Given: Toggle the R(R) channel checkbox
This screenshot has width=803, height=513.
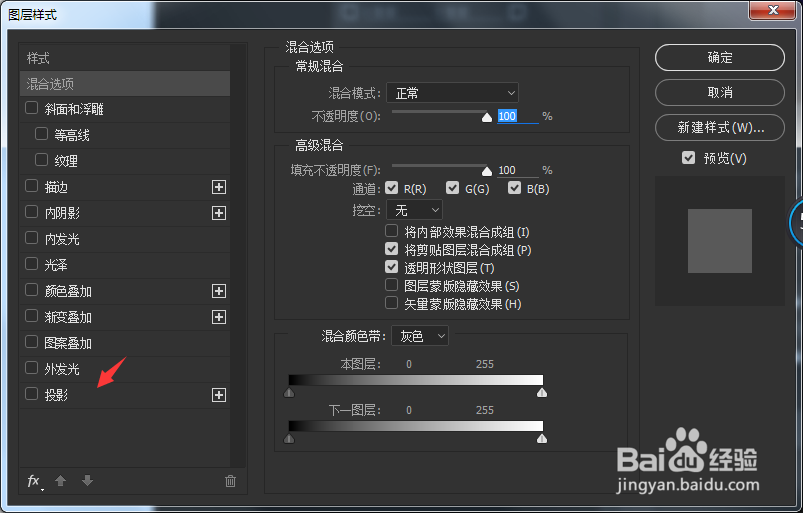Looking at the screenshot, I should coord(392,188).
